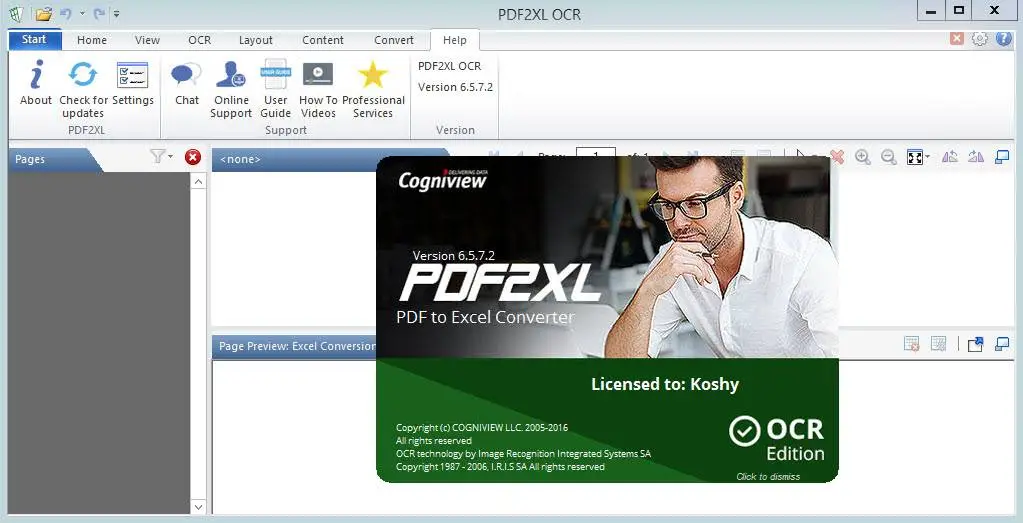Viewport: 1023px width, 523px height.
Task: Click Check for updates icon
Action: tap(83, 75)
